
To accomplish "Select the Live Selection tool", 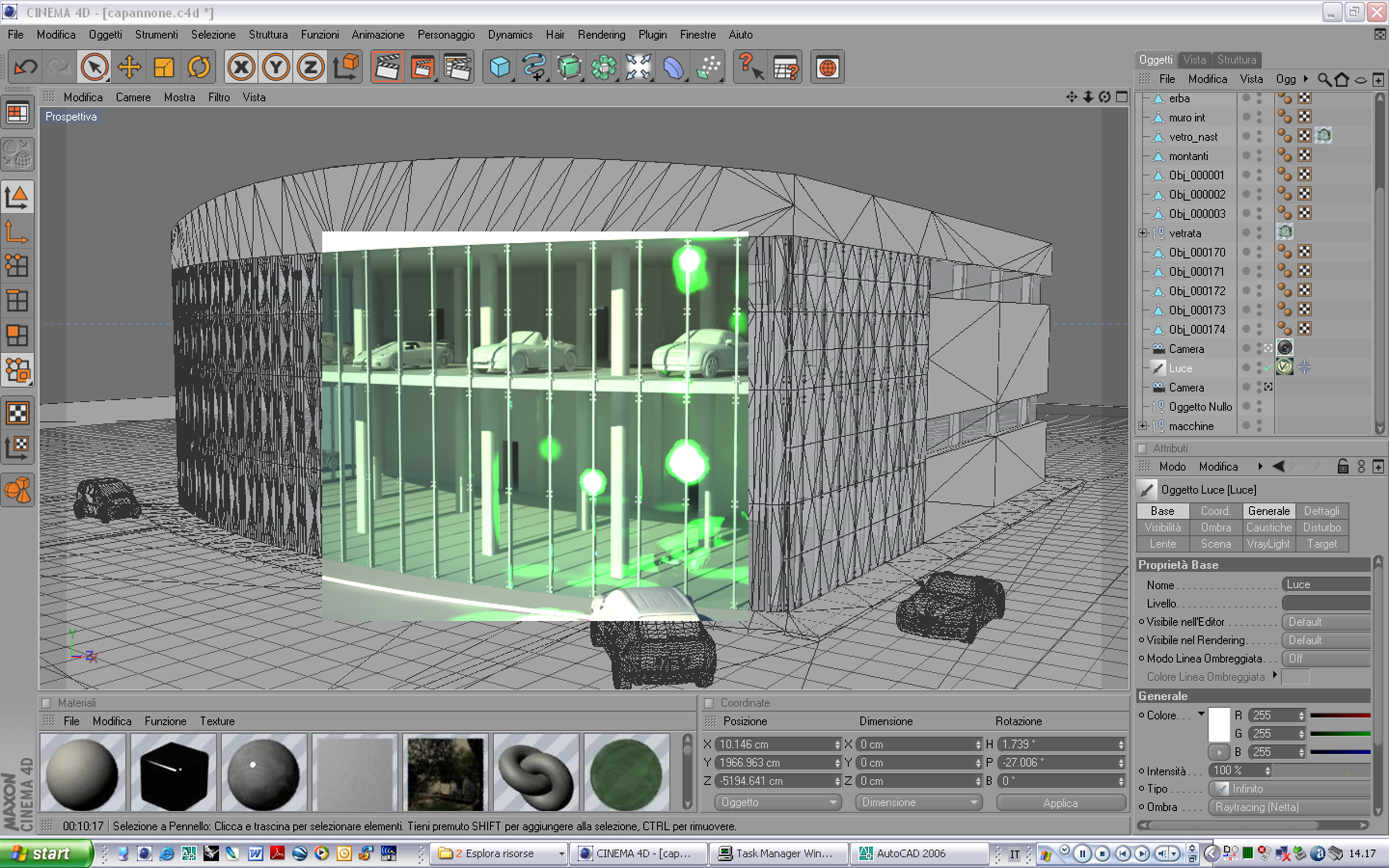I will (x=95, y=67).
